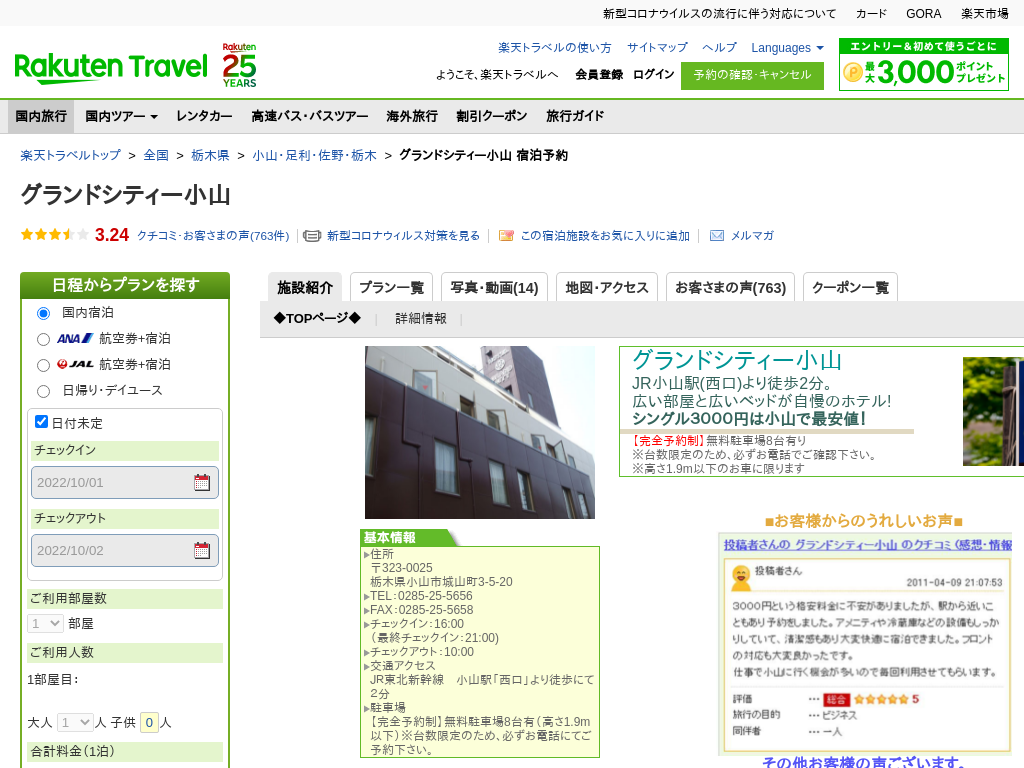The image size is (1024, 768).
Task: Select ANA 航空券+宿泊 radio button
Action: click(x=43, y=340)
